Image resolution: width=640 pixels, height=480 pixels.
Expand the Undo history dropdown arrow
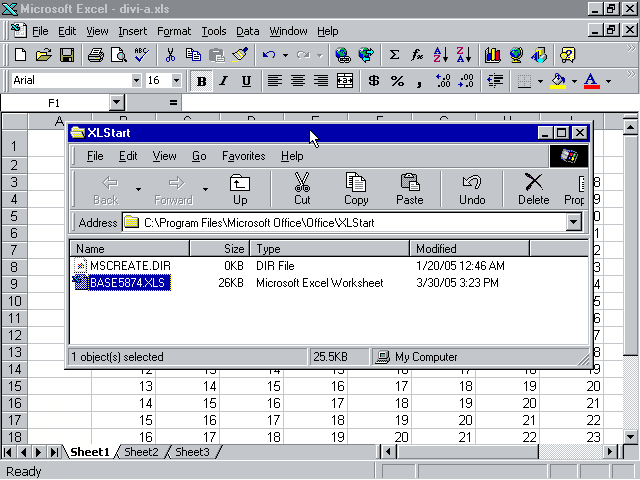pos(285,55)
